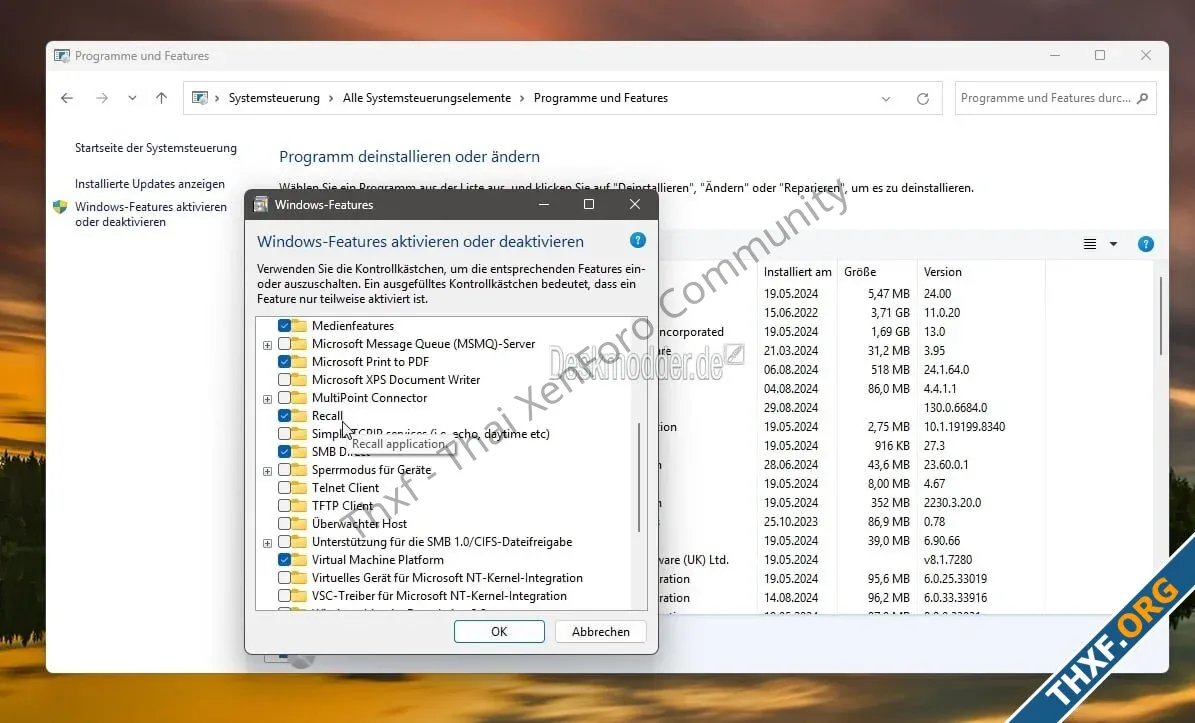The height and width of the screenshot is (723, 1195).
Task: Tick the Telnet Client checkbox
Action: coord(284,488)
